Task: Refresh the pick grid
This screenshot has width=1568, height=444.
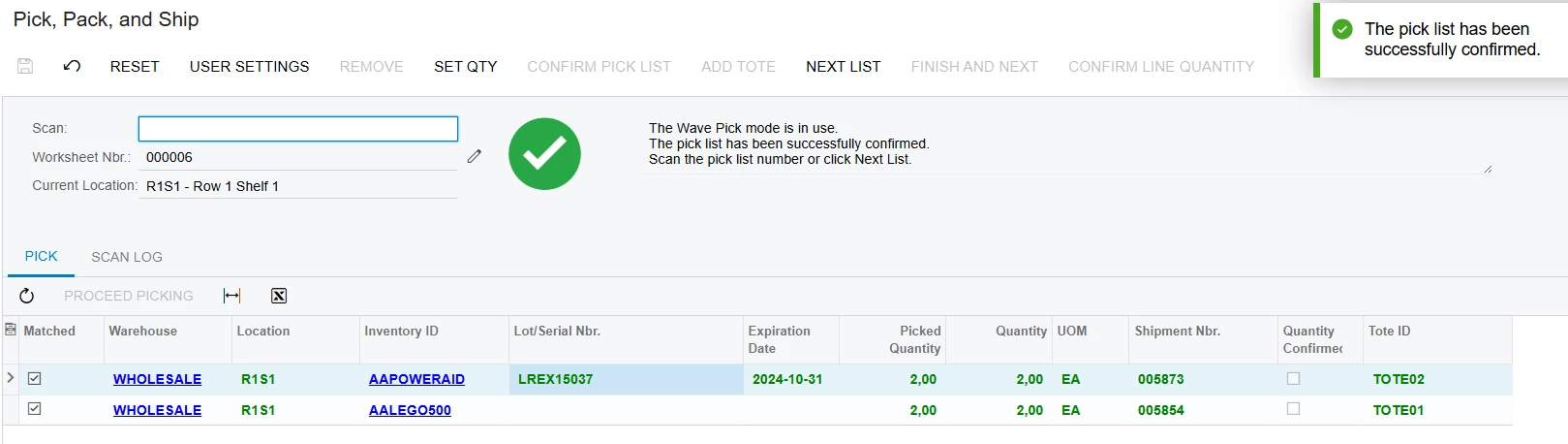Action: pyautogui.click(x=26, y=296)
